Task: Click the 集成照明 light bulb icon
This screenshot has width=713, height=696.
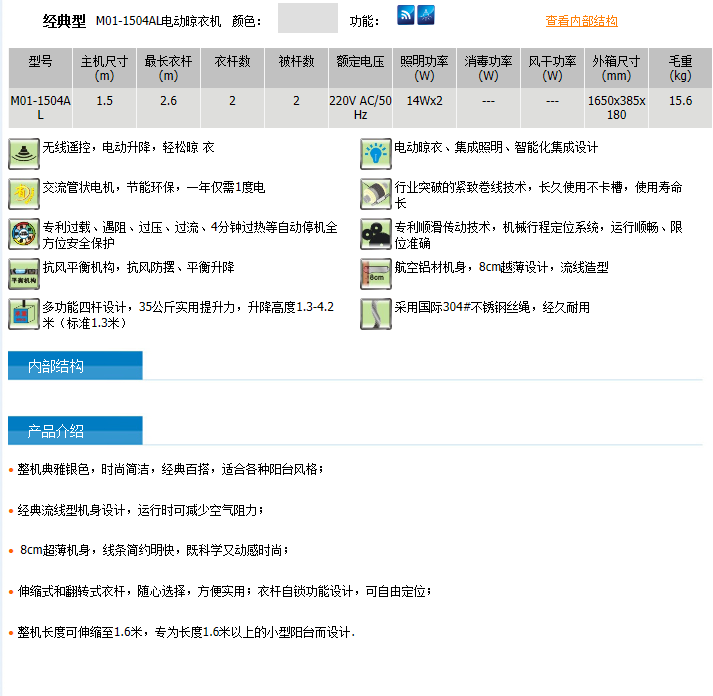Action: pyautogui.click(x=376, y=154)
